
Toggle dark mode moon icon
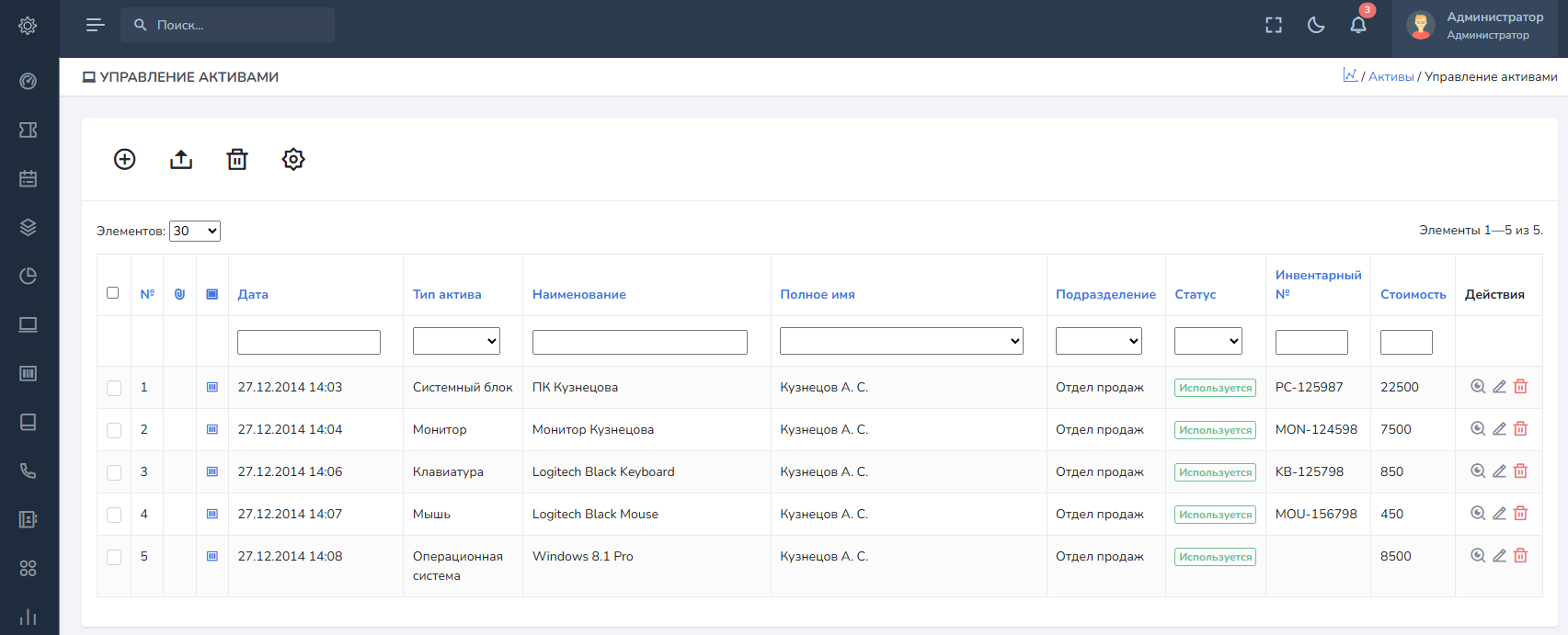click(1316, 26)
